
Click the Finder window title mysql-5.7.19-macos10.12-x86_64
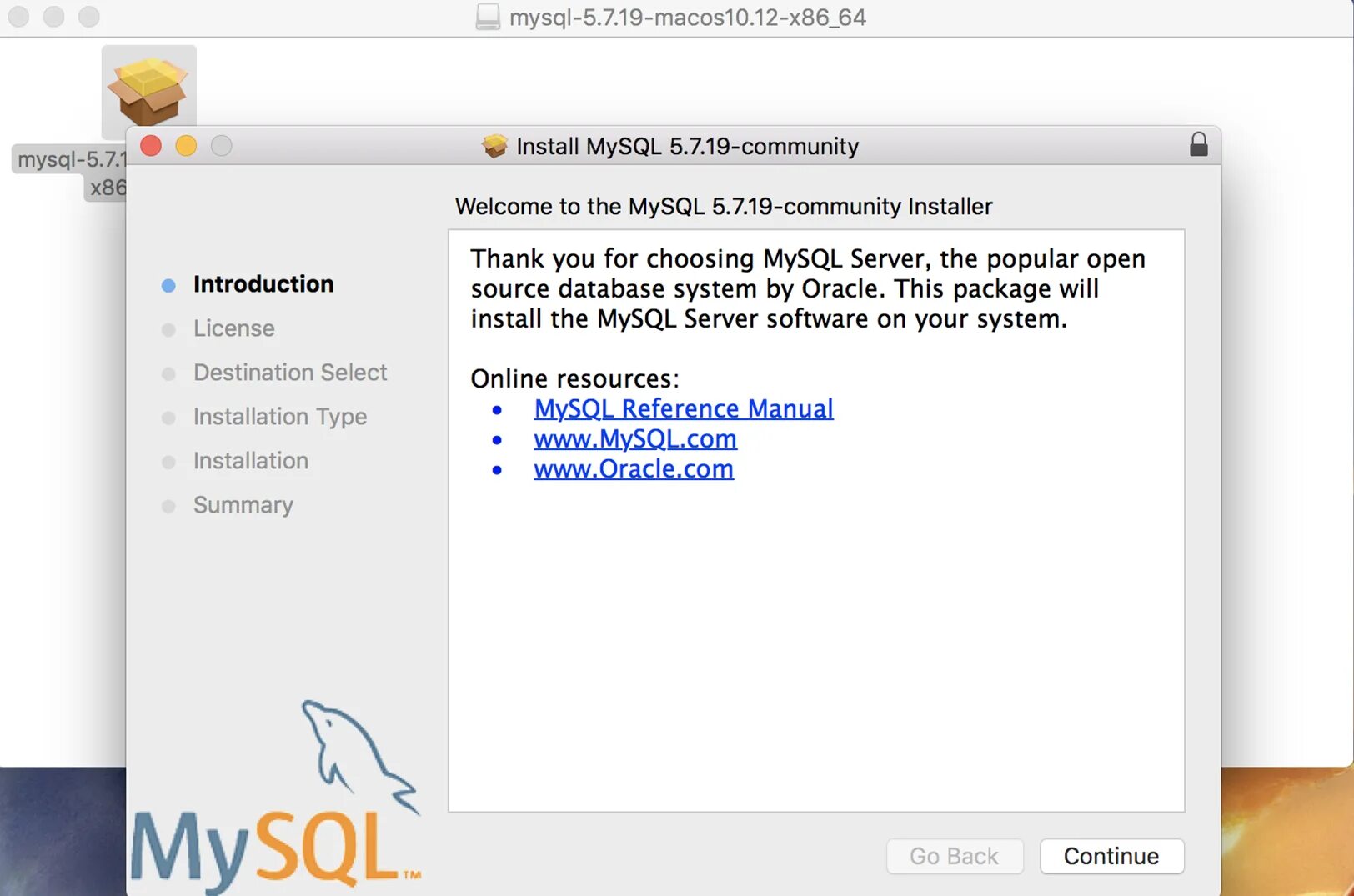pos(688,17)
